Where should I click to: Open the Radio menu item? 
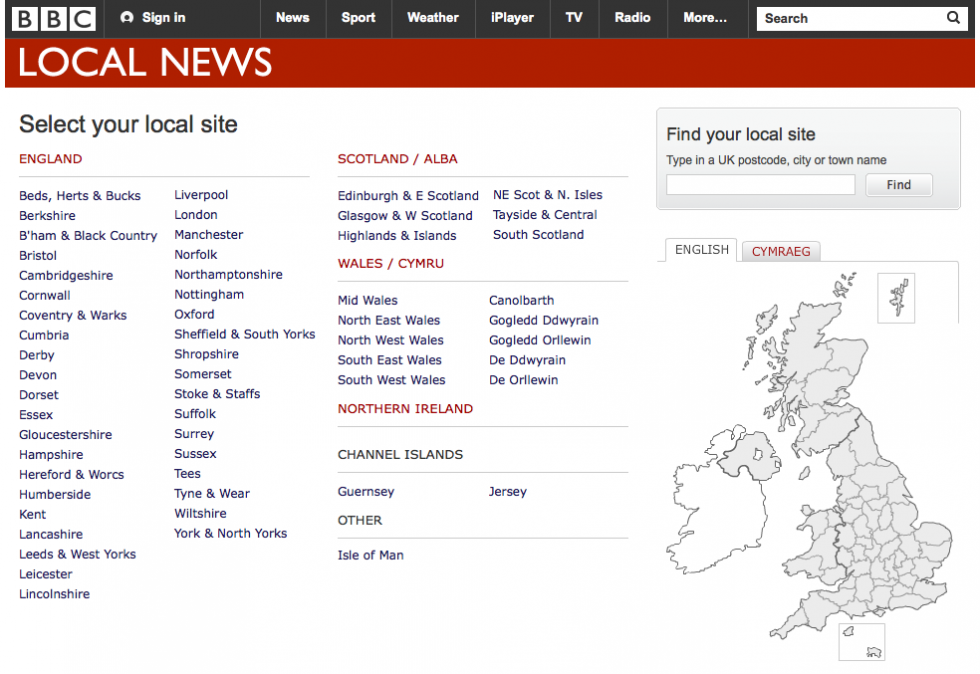tap(632, 18)
